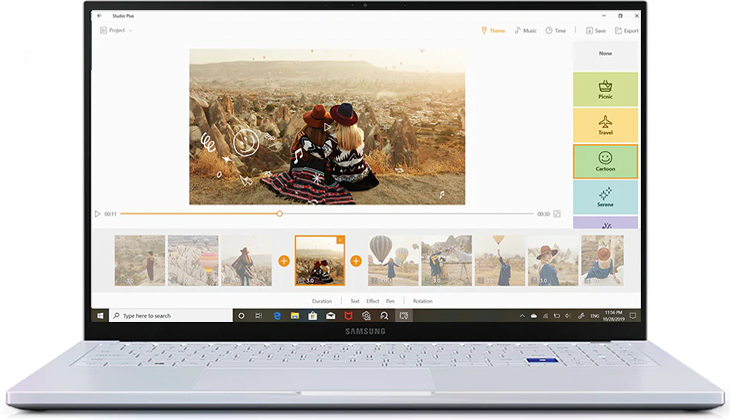The image size is (730, 420).
Task: Select the highlighted two-women clip thumbnail
Action: pyautogui.click(x=320, y=260)
